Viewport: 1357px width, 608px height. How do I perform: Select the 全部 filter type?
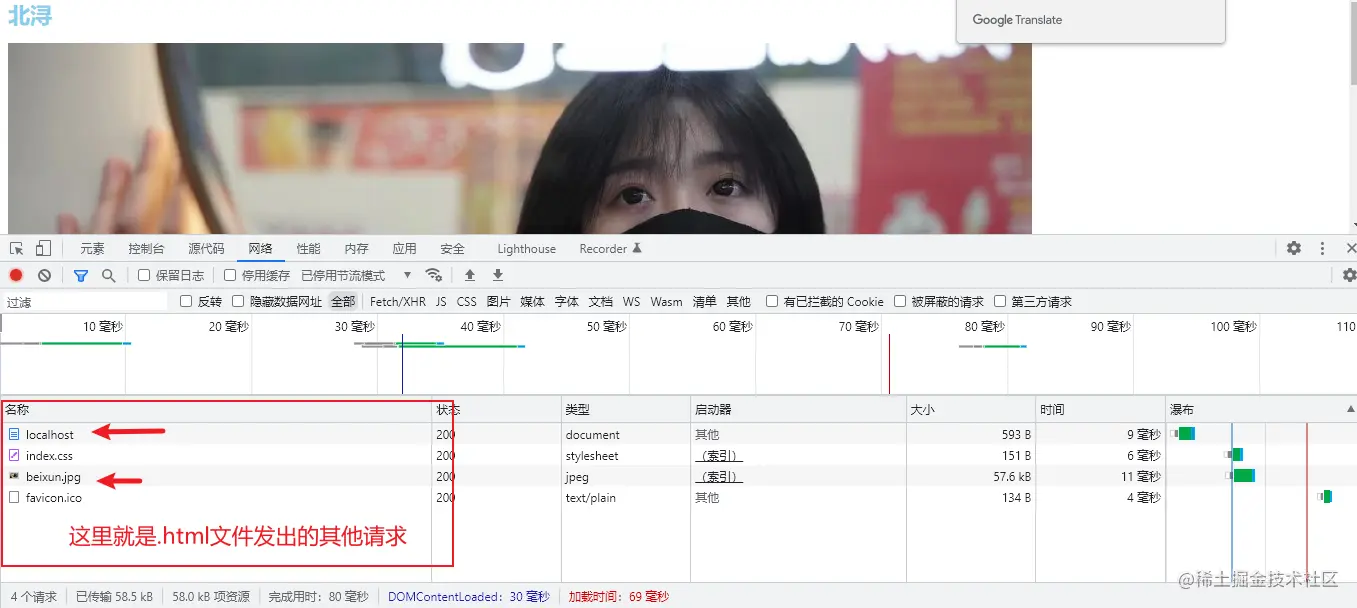pyautogui.click(x=343, y=301)
